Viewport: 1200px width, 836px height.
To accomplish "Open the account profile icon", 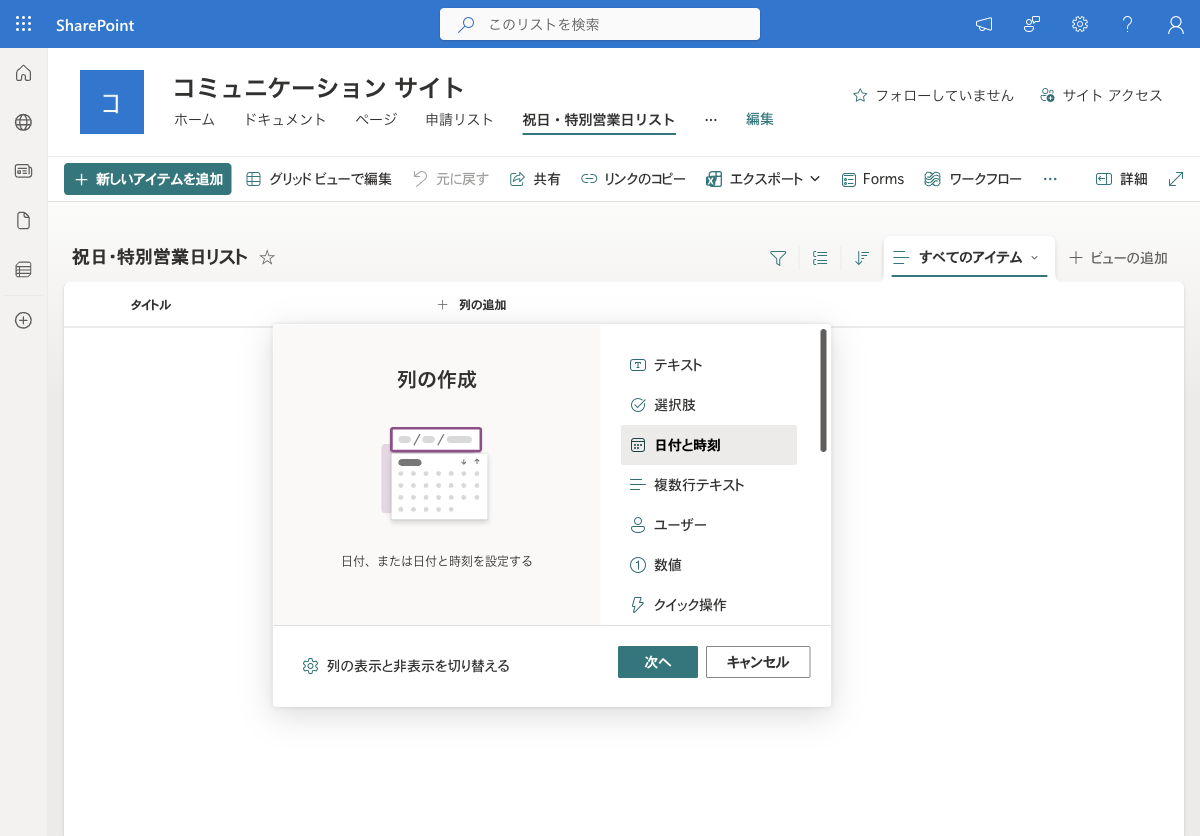I will [x=1176, y=24].
